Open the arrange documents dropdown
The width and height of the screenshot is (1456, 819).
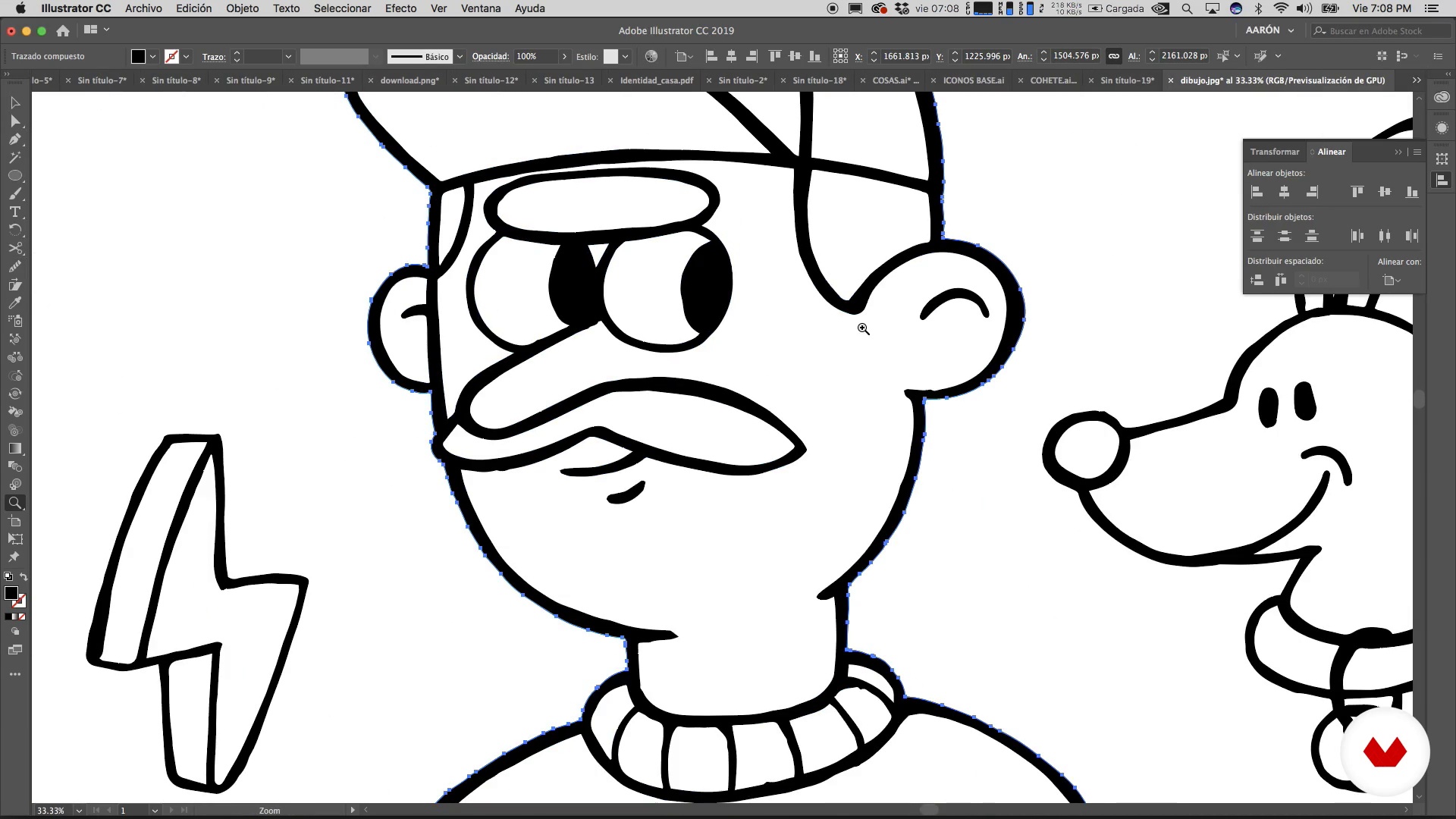[96, 30]
